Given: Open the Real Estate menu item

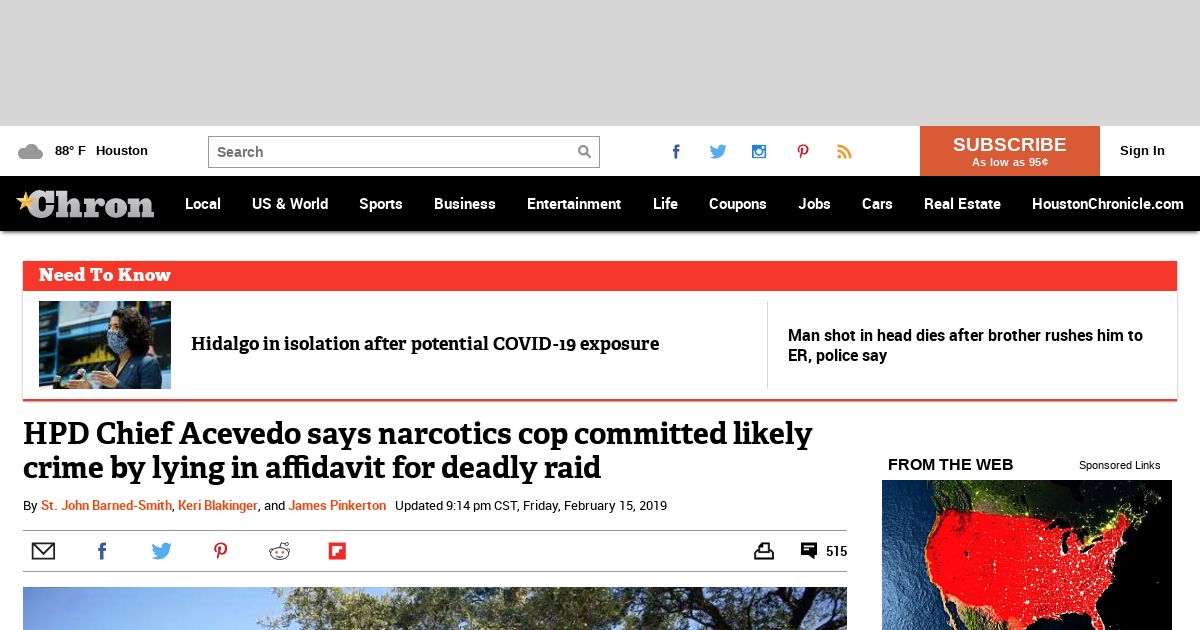Looking at the screenshot, I should tap(962, 204).
